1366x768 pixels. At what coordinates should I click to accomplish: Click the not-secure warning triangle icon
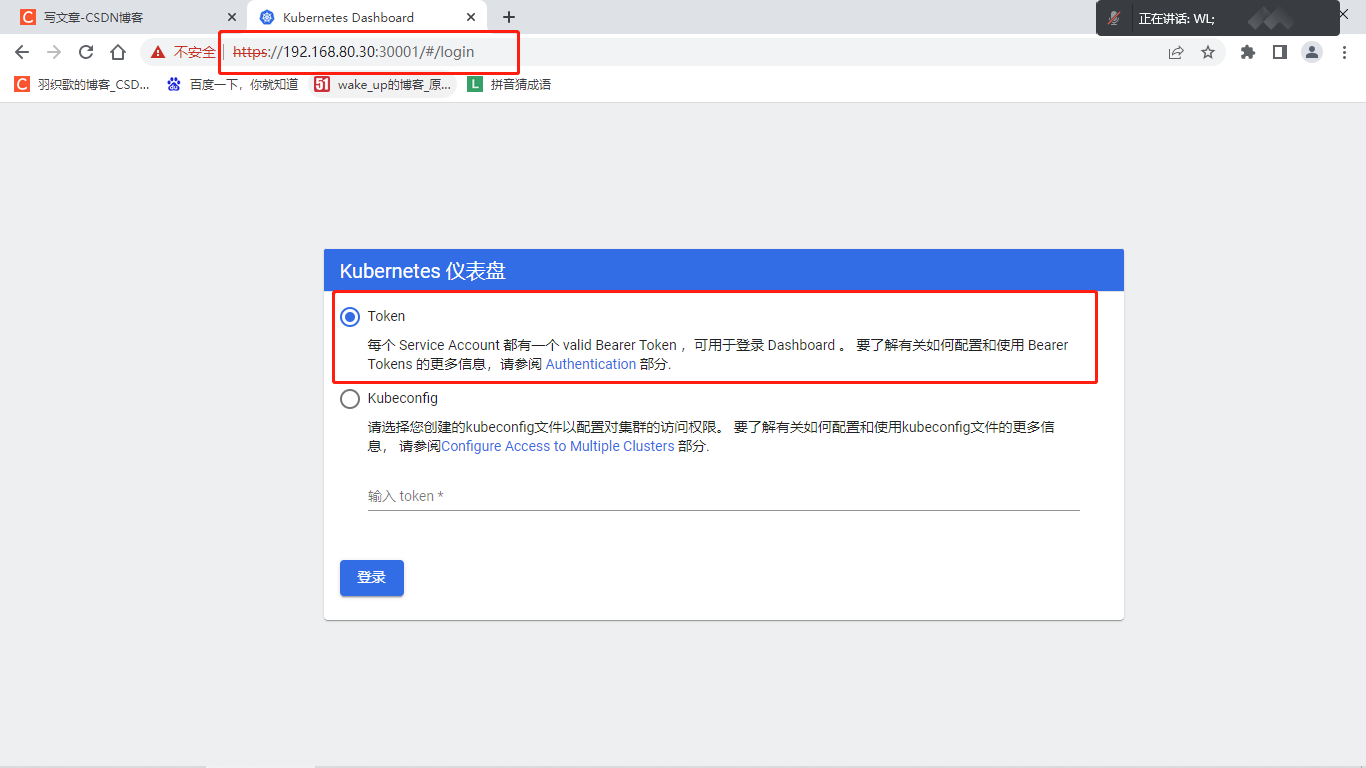coord(158,52)
